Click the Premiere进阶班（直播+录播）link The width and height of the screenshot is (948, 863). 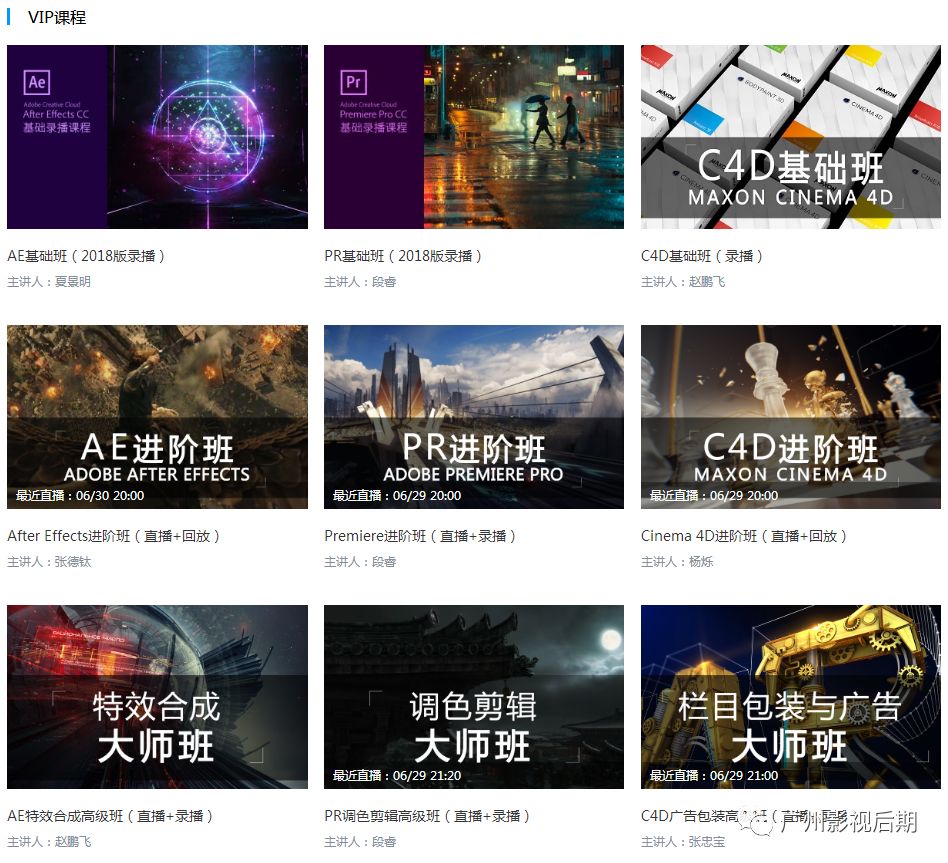420,536
